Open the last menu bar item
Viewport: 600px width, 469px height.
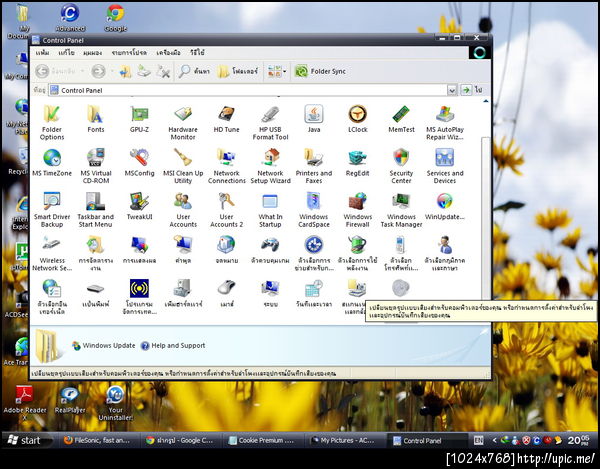coord(197,52)
